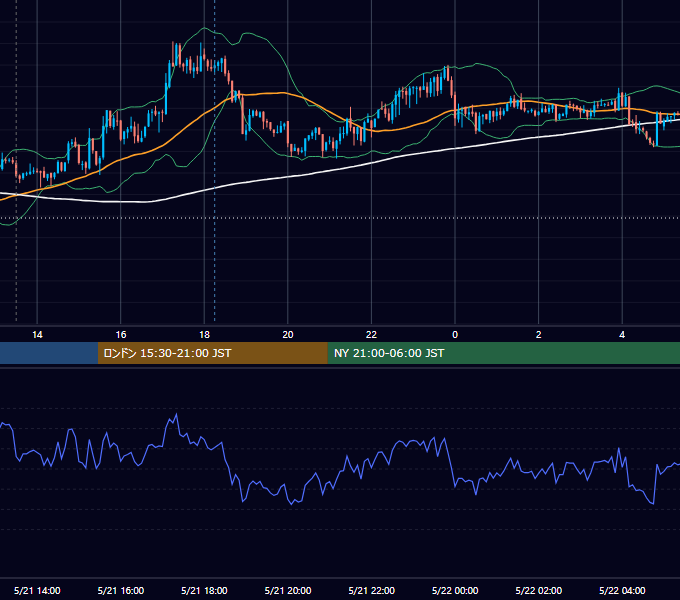Click the blue session band before London
Viewport: 680px width, 600px height.
click(x=49, y=353)
